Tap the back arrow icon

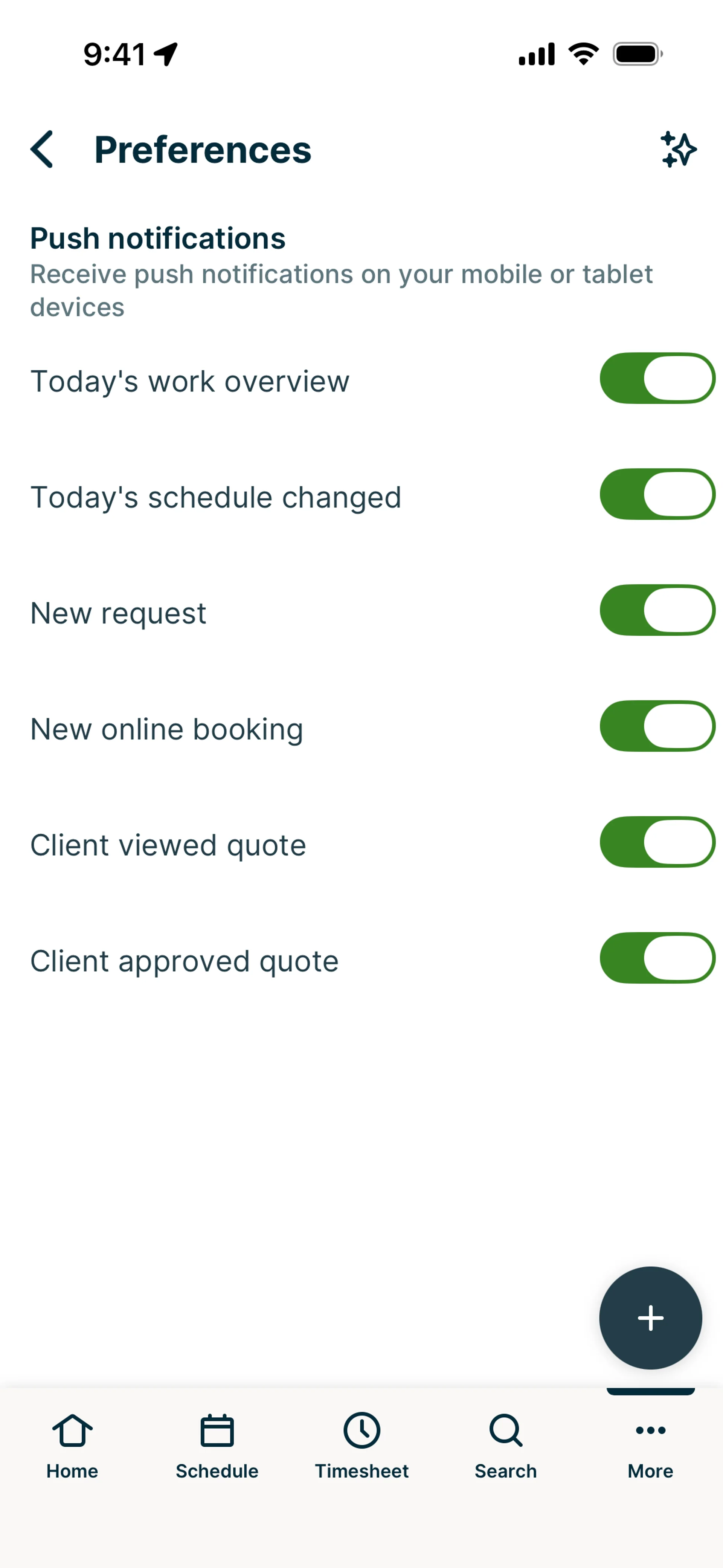click(42, 149)
